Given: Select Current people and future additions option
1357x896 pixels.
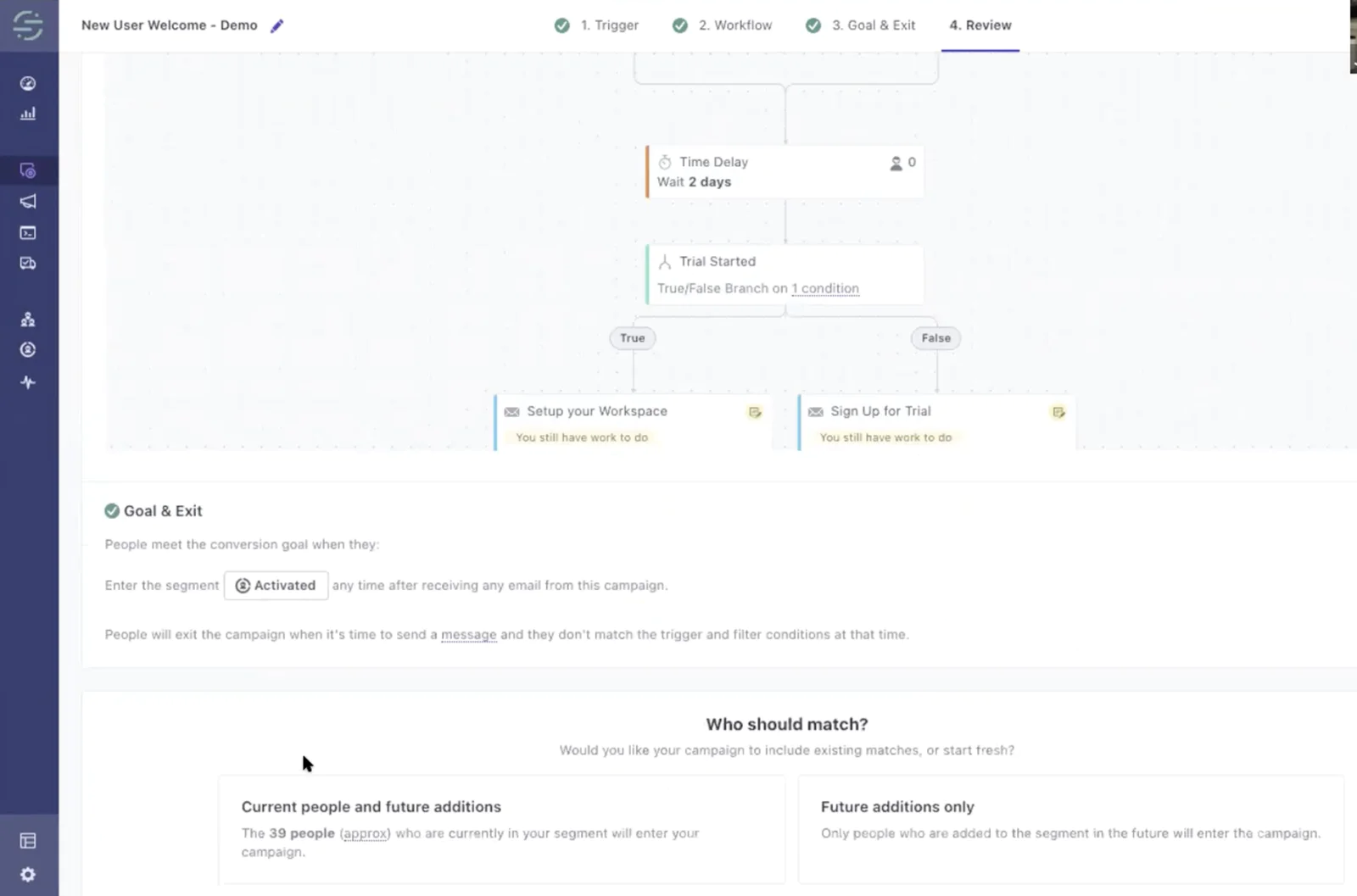Looking at the screenshot, I should (501, 829).
